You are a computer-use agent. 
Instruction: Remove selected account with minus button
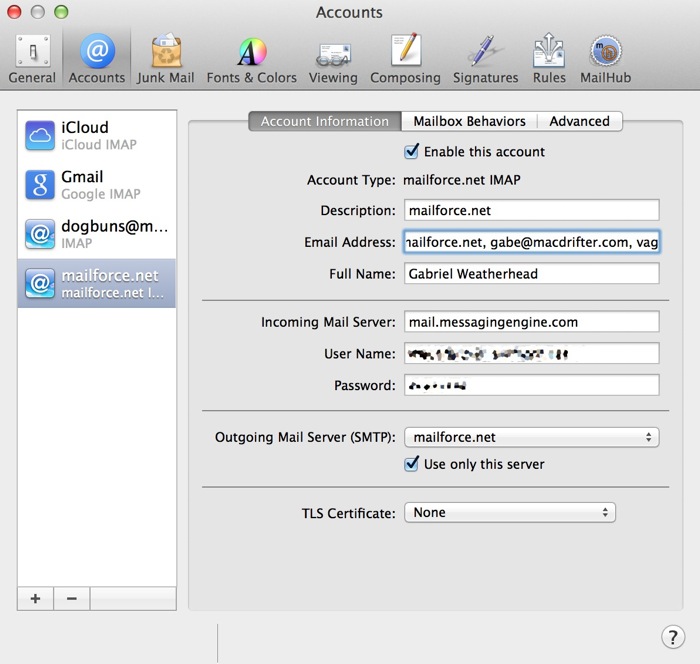[x=71, y=598]
